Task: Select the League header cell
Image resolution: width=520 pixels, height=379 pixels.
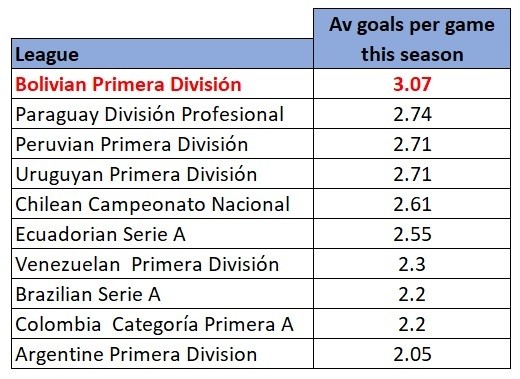Action: pos(162,54)
